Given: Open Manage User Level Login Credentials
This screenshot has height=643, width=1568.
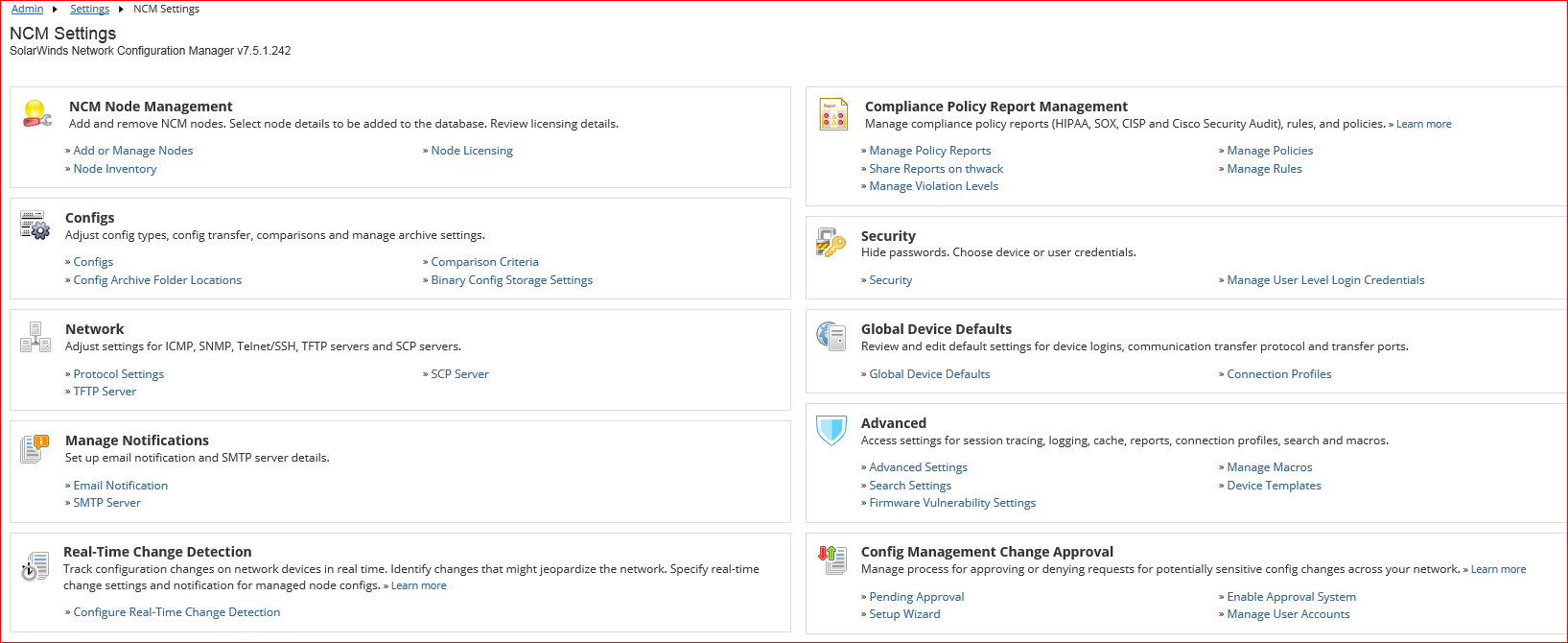Looking at the screenshot, I should click(x=1325, y=280).
